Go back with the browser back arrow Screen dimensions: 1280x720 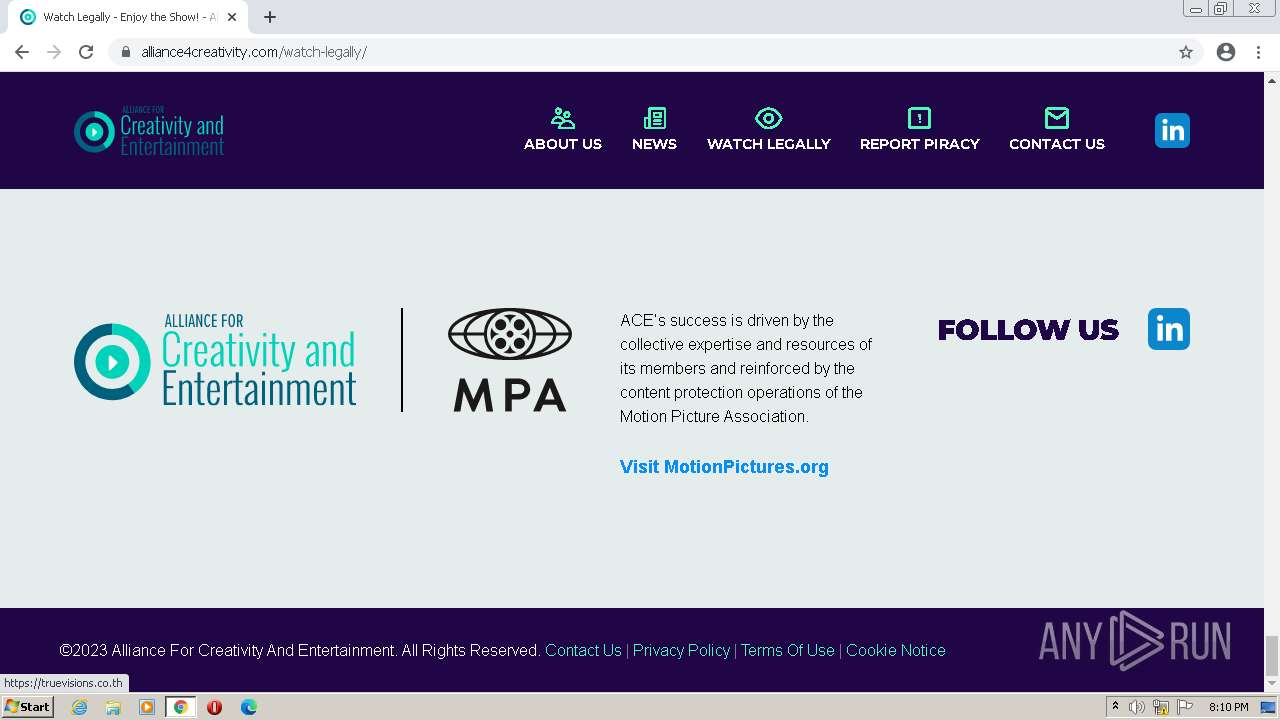22,52
